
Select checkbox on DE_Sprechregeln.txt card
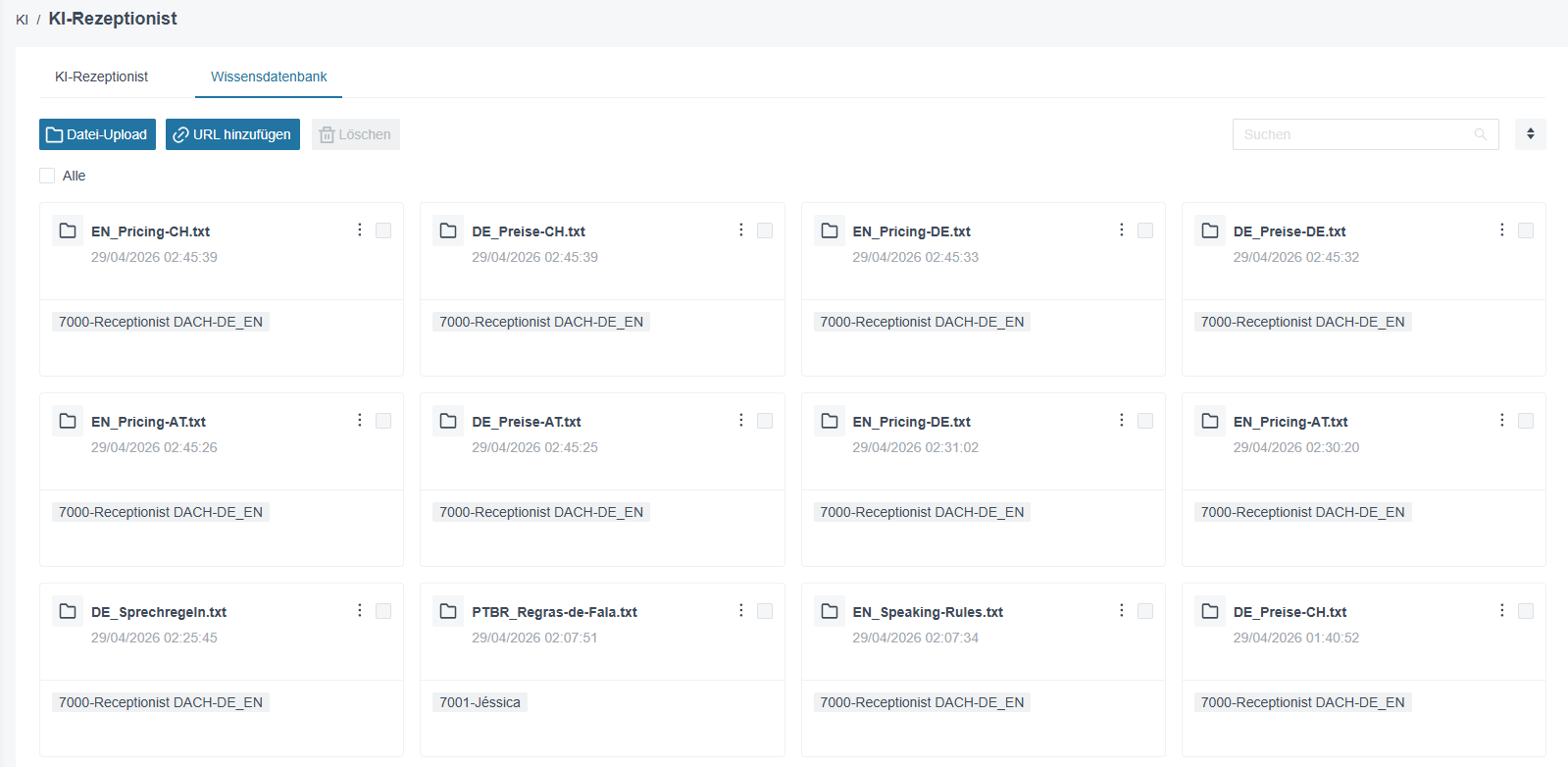[383, 611]
